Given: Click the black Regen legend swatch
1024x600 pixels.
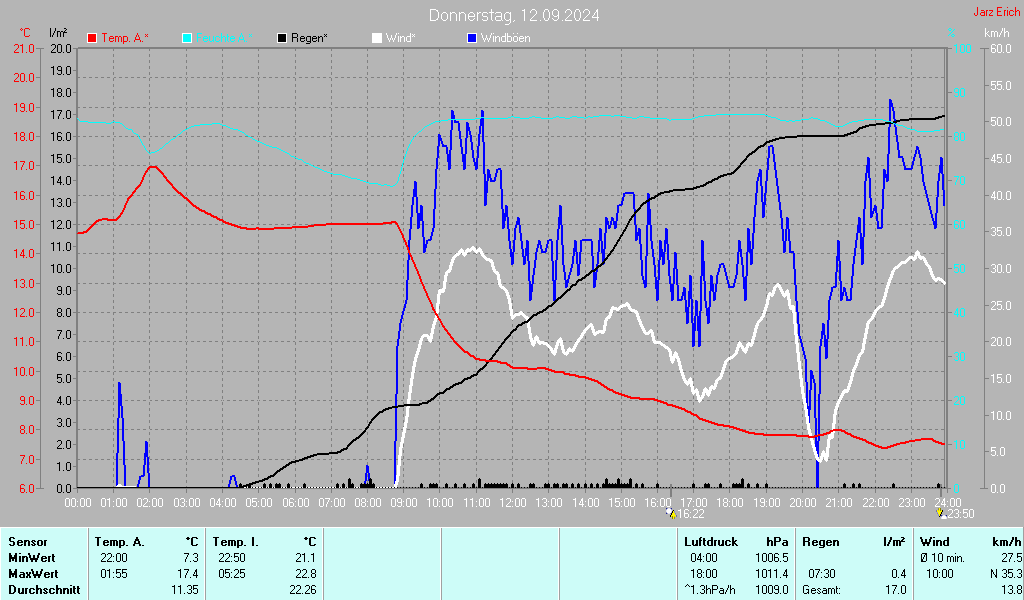Looking at the screenshot, I should [x=282, y=38].
